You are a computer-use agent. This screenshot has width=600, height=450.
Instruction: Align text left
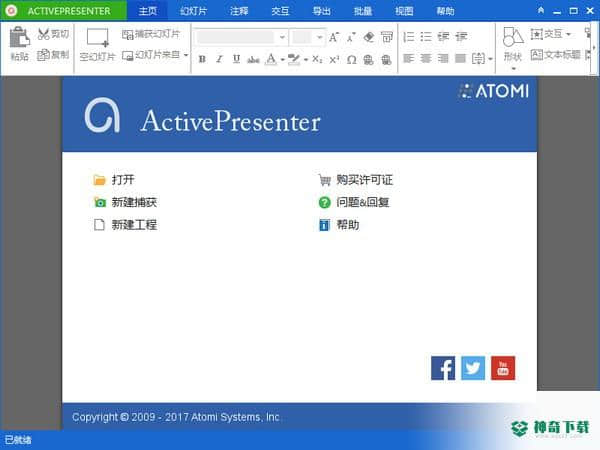click(409, 59)
